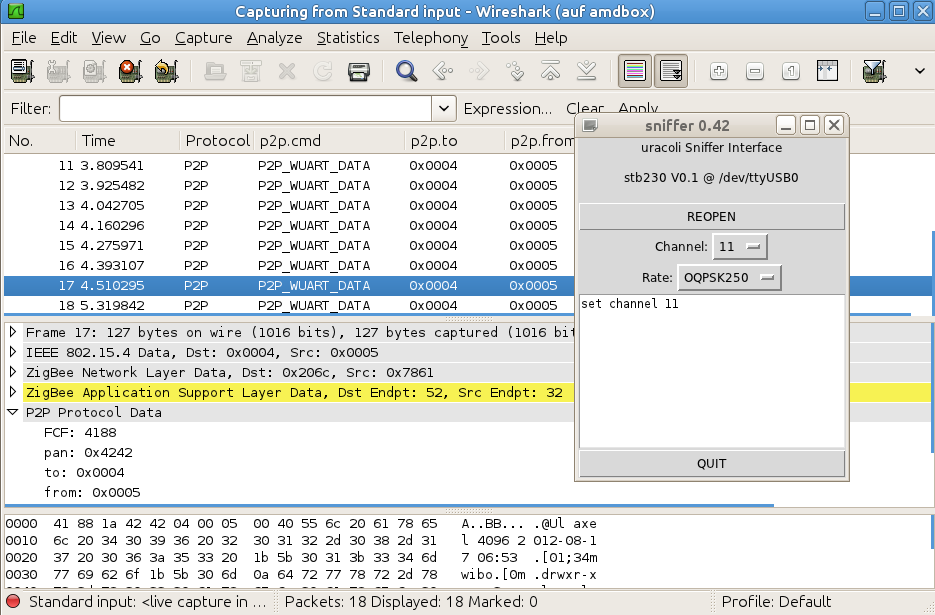Restart the running live capture

pyautogui.click(x=166, y=71)
